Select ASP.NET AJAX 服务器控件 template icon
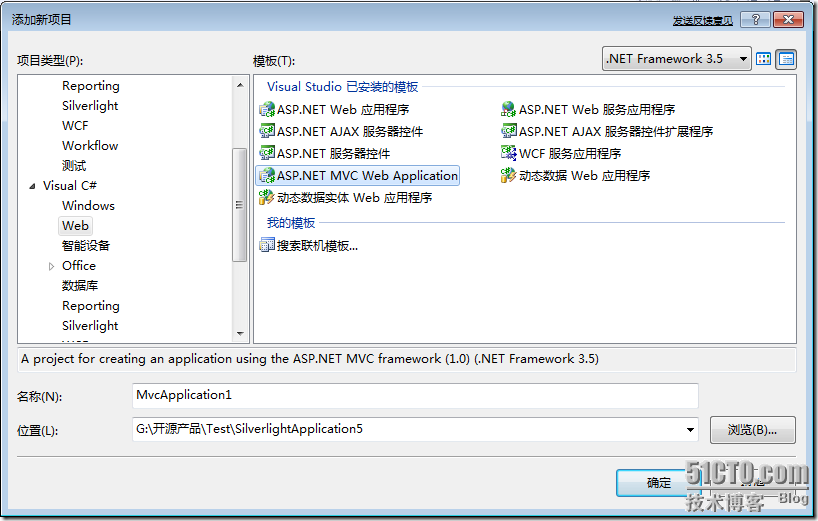Image resolution: width=818 pixels, height=521 pixels. (x=267, y=131)
